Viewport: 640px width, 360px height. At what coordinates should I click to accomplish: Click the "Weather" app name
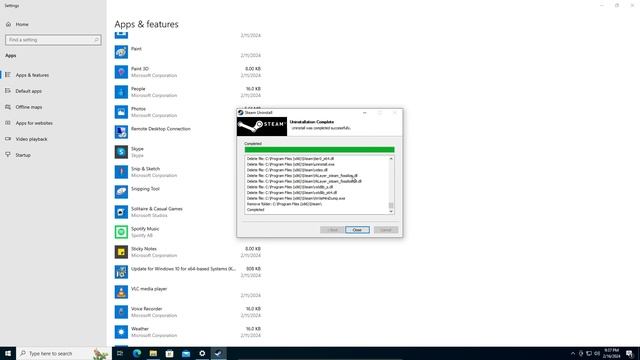click(x=140, y=329)
